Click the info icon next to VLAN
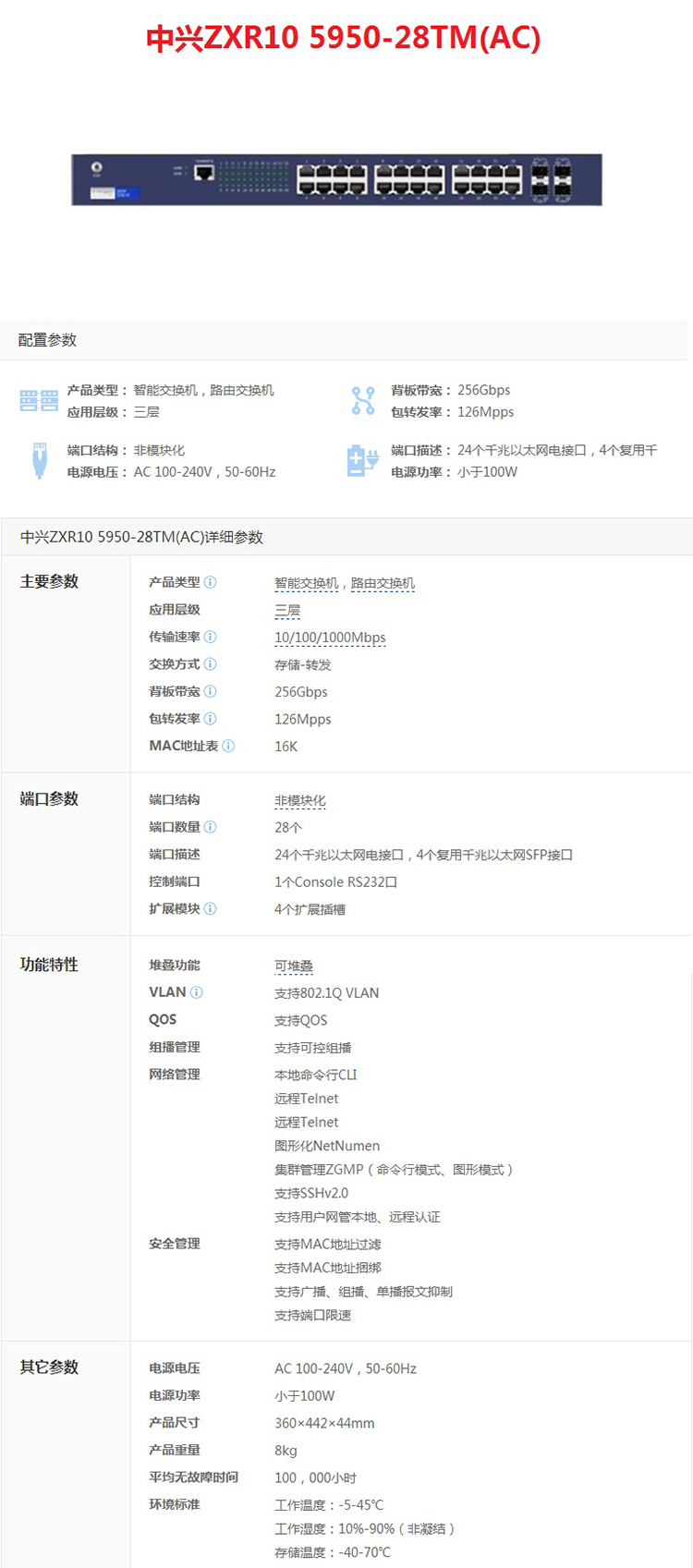Viewport: 693px width, 1568px height. point(197,992)
